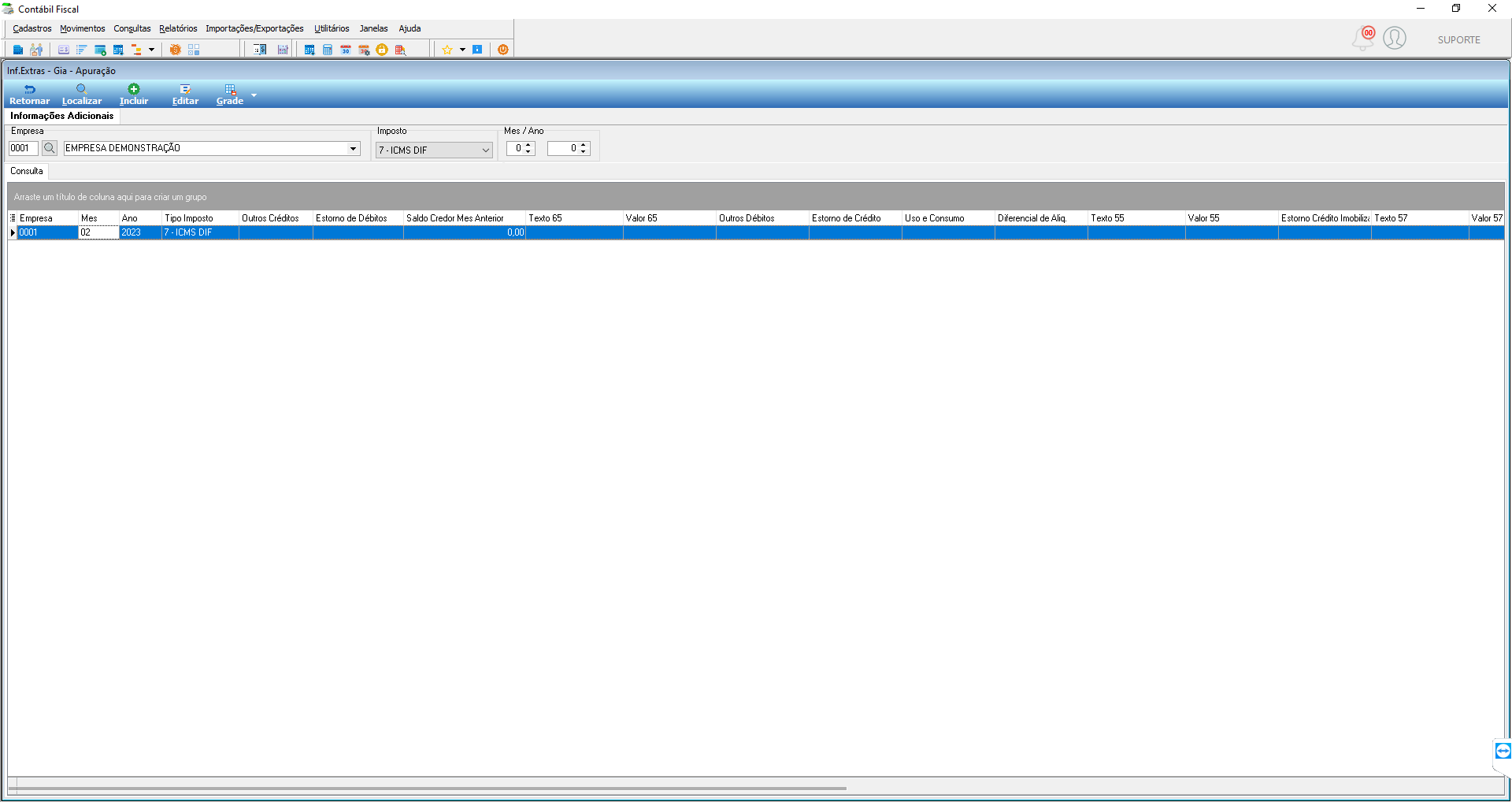Click the cell with year 2023
The image size is (1512, 802).
(x=140, y=232)
